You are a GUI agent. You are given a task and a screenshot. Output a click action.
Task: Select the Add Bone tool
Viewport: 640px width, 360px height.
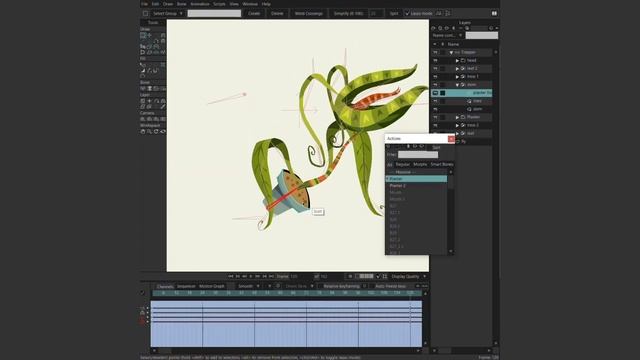[156, 89]
